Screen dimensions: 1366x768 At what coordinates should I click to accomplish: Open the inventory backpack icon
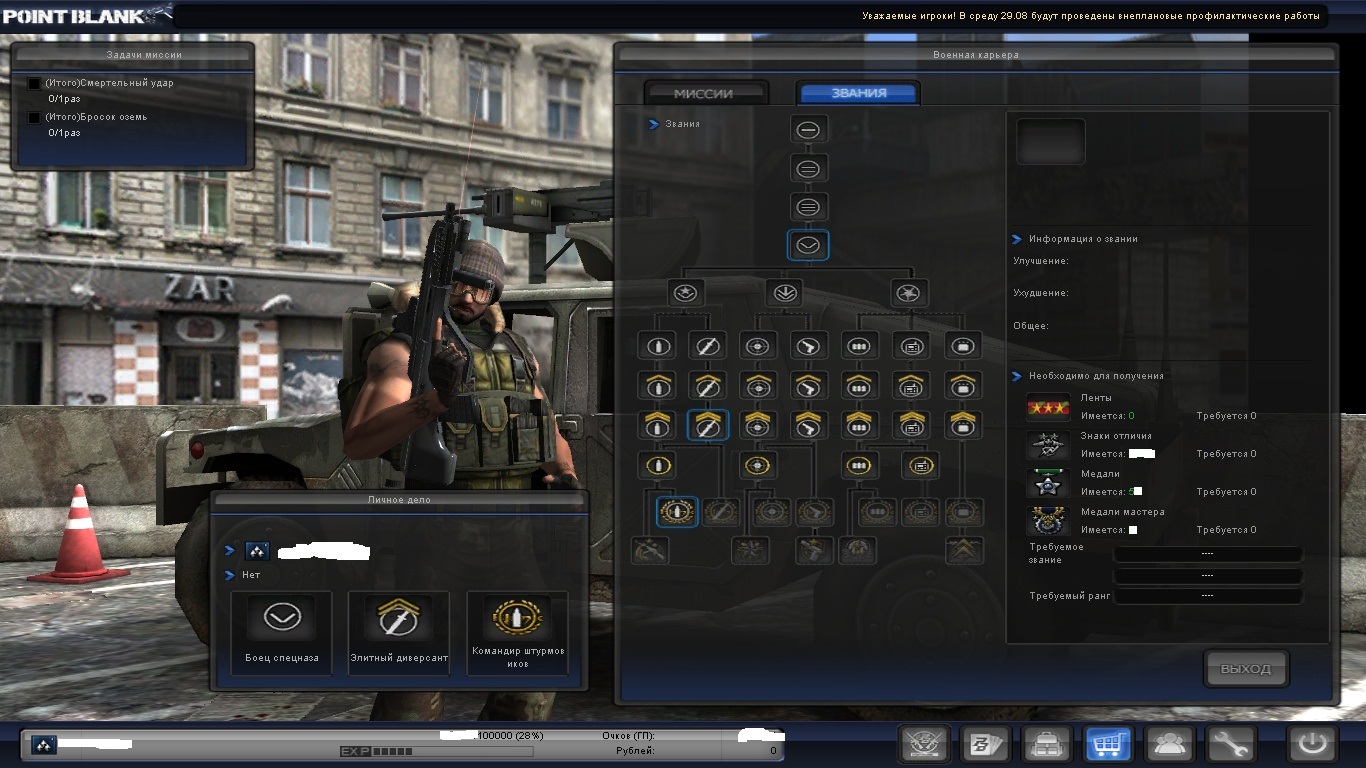1046,744
